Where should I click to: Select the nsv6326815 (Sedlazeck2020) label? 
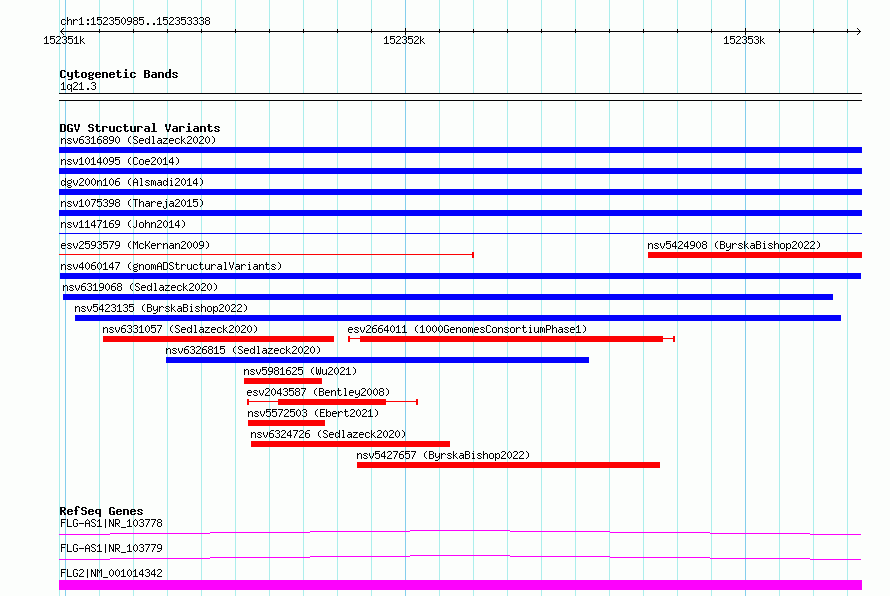pos(243,350)
